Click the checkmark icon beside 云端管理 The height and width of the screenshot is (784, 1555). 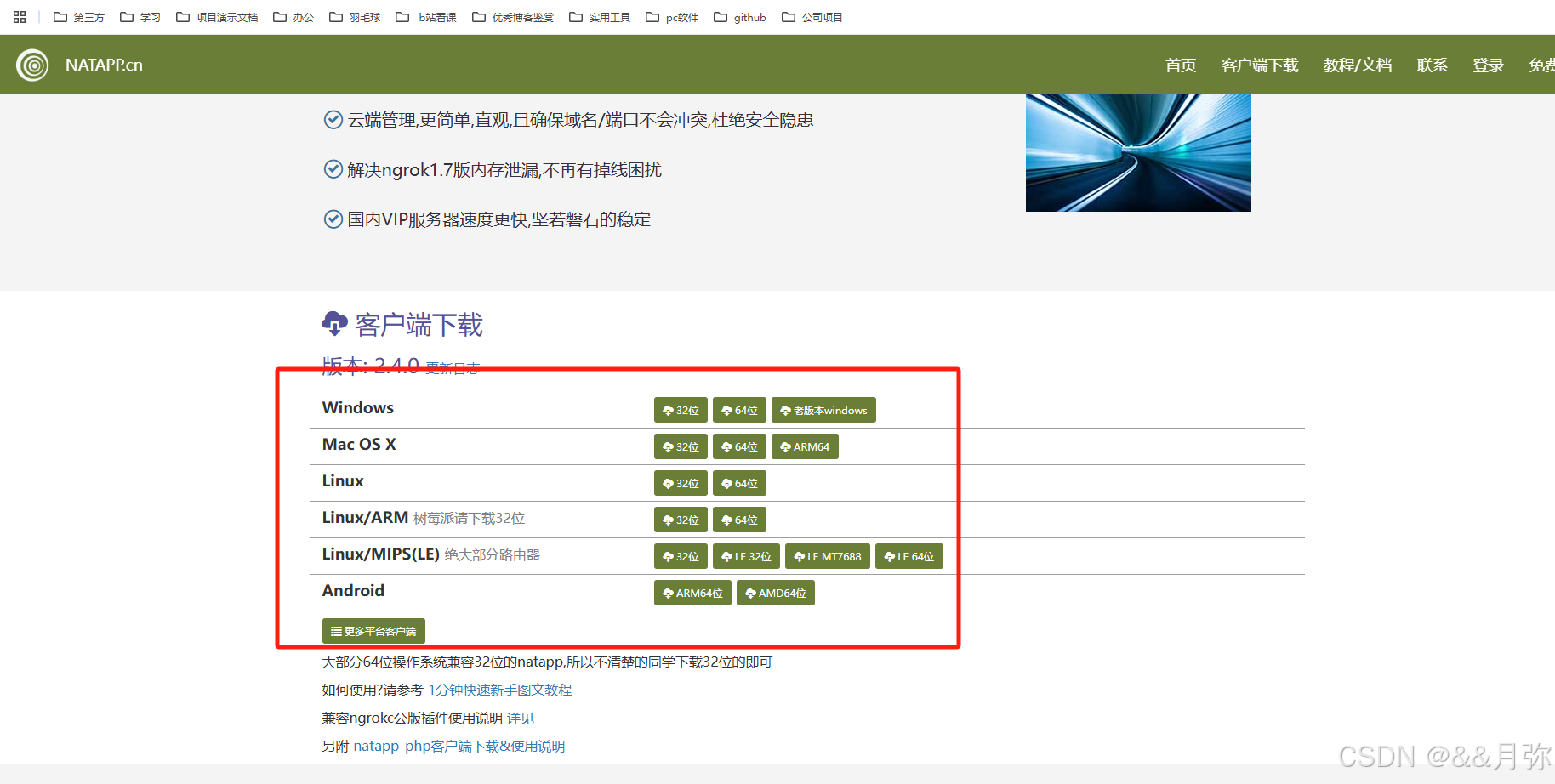tap(333, 119)
